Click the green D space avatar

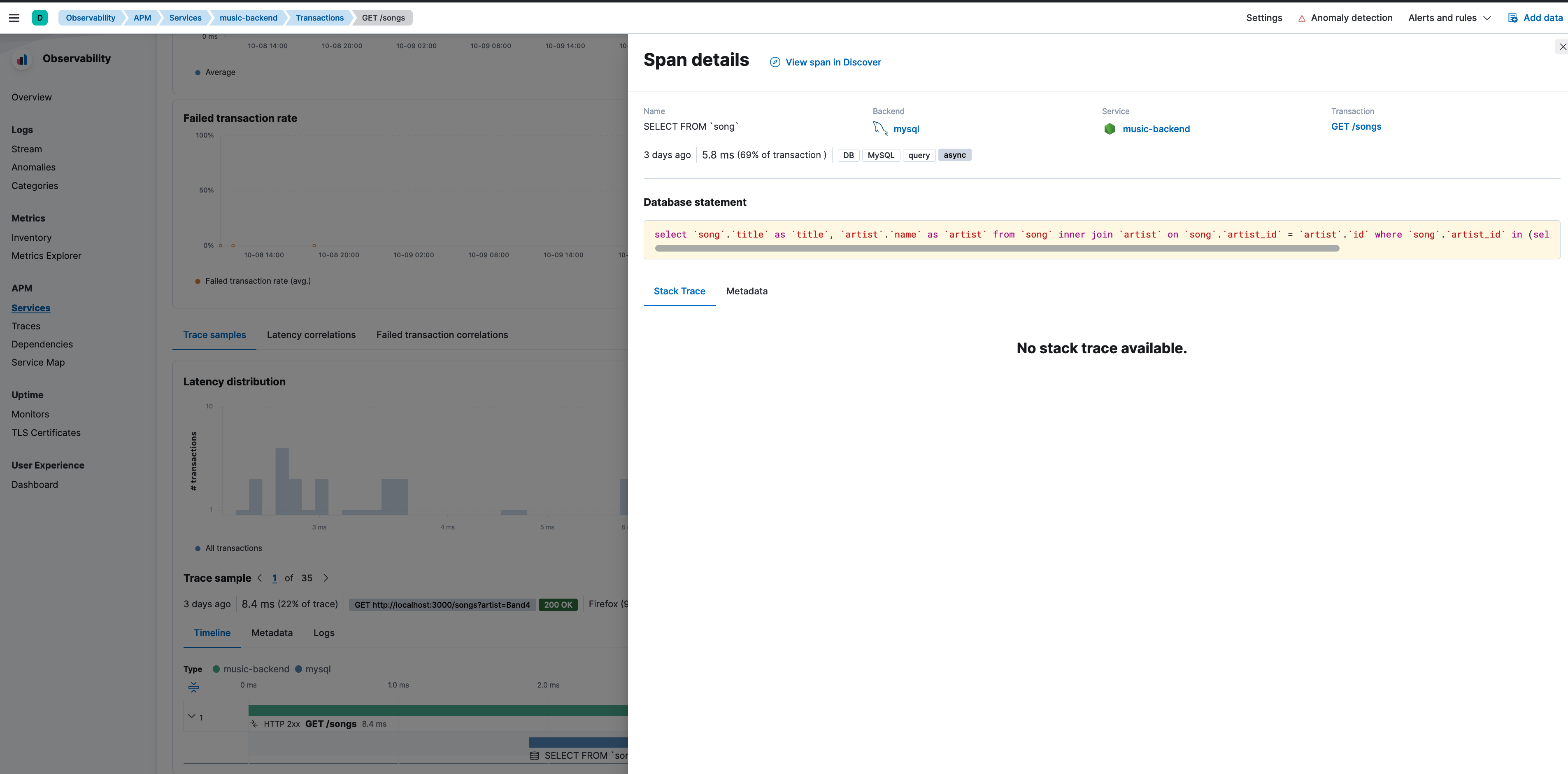[x=40, y=18]
